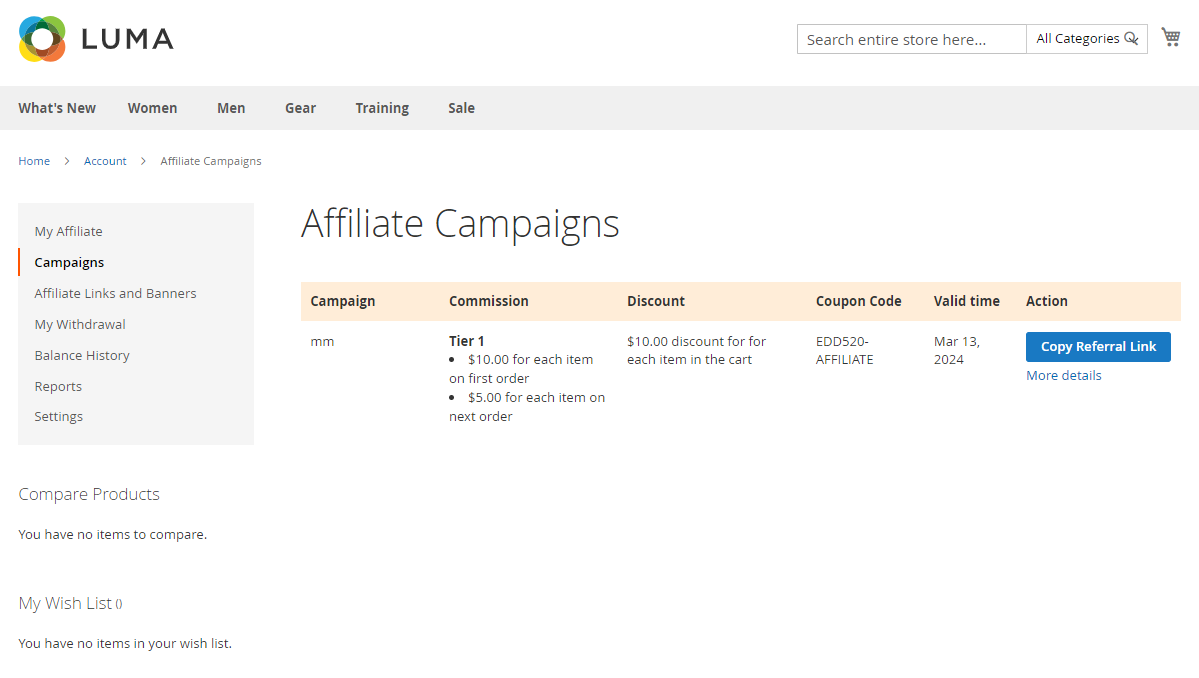Open My Affiliate in sidebar
The image size is (1199, 678).
68,231
